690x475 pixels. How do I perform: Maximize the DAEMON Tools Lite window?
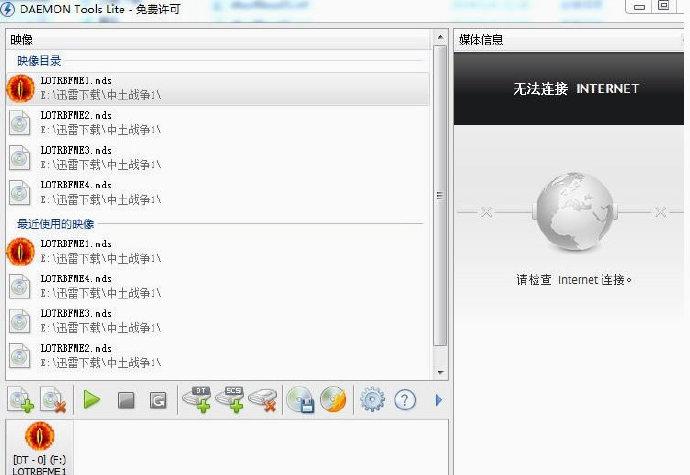(x=664, y=6)
